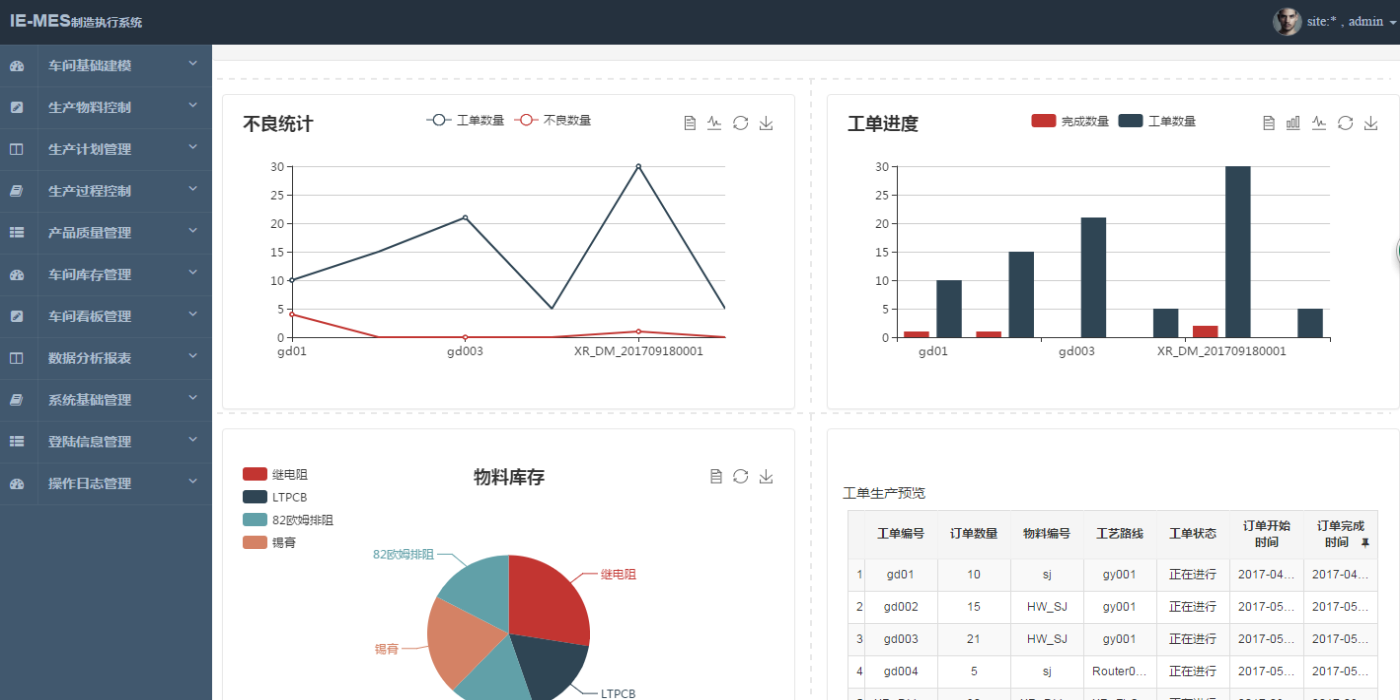Sort by the 工单编号 column header
The width and height of the screenshot is (1400, 700).
[900, 534]
